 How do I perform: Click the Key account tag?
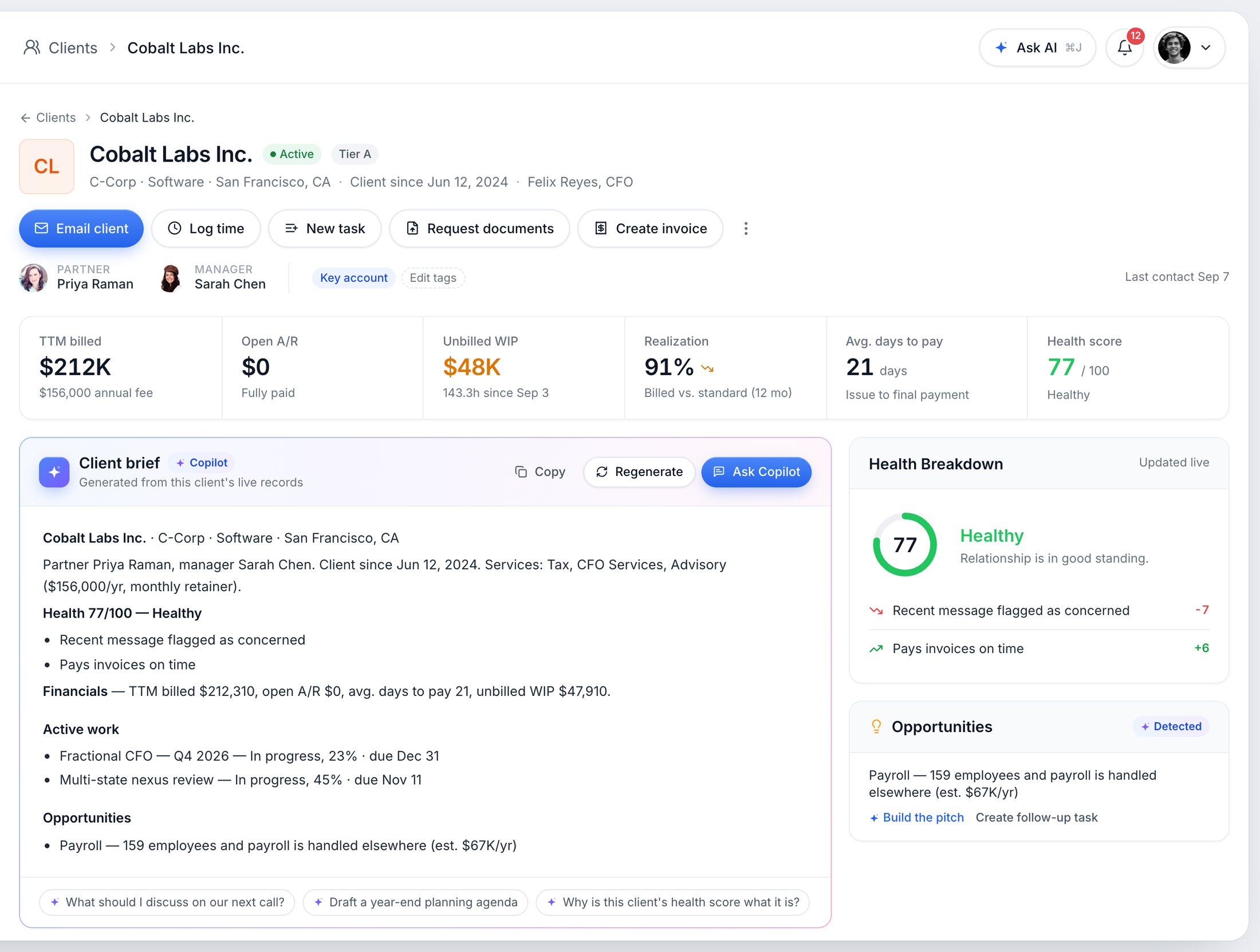coord(353,278)
